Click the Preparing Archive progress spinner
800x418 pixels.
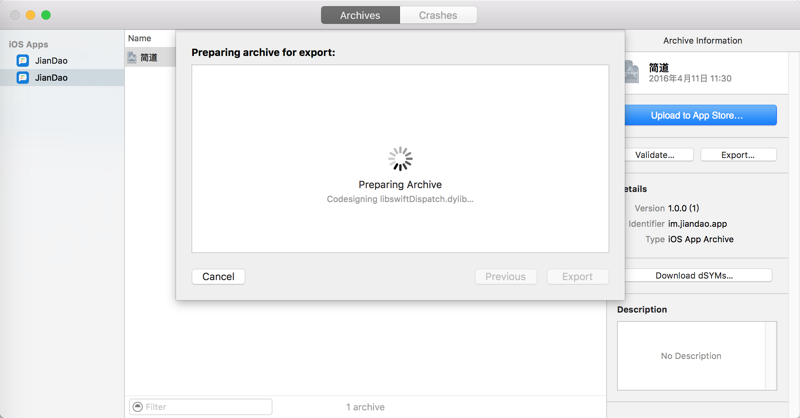[x=400, y=159]
